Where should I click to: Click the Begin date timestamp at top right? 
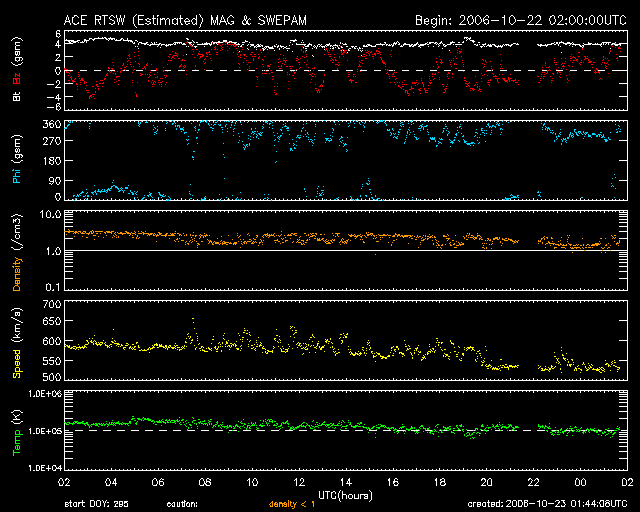point(520,20)
